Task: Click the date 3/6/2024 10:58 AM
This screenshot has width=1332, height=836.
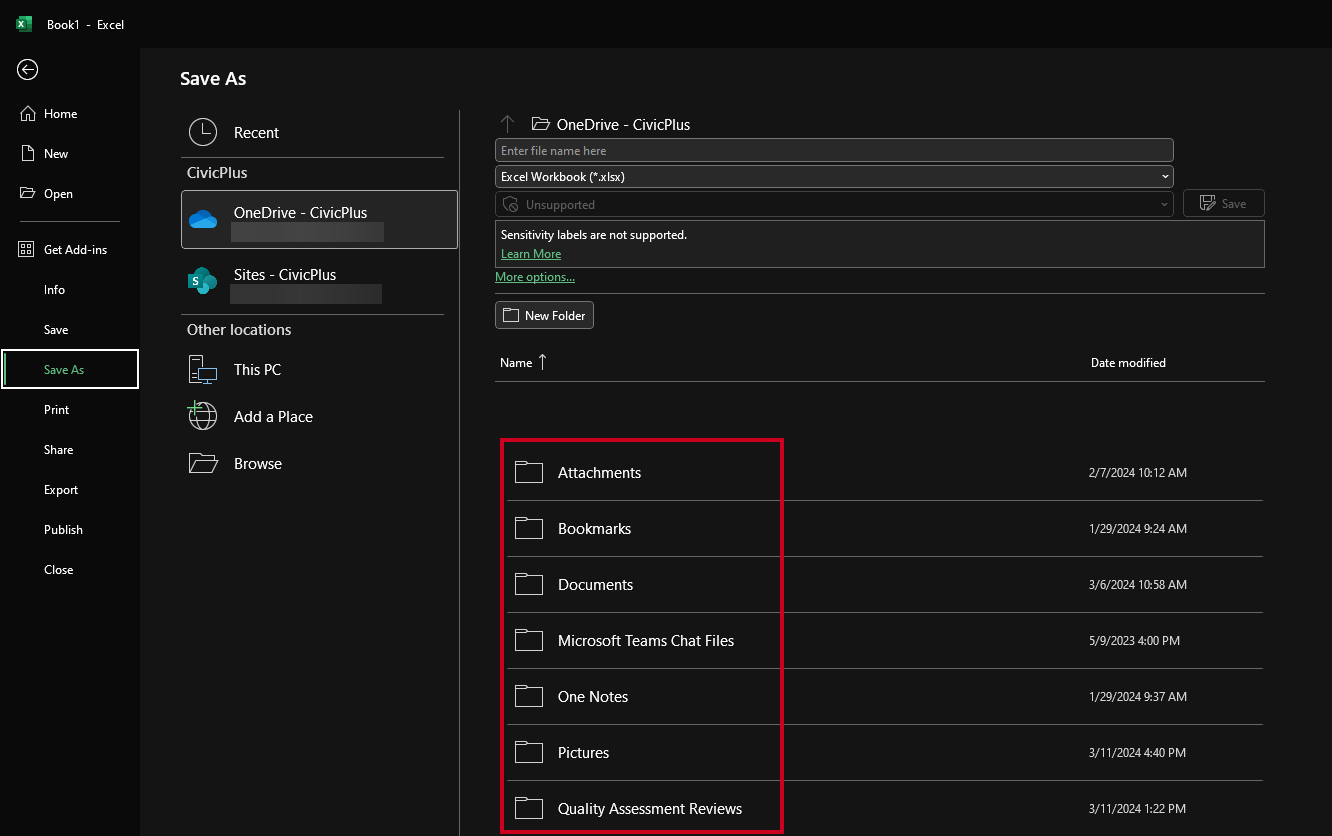Action: tap(1138, 585)
